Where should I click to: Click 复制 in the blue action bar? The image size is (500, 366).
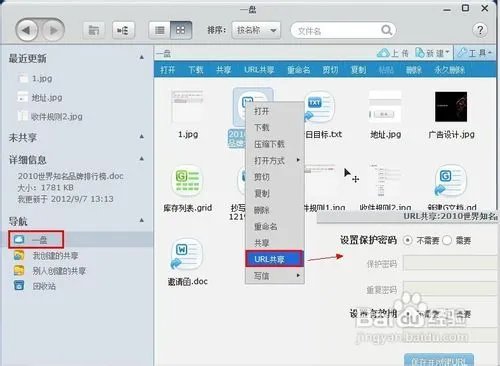coord(358,70)
